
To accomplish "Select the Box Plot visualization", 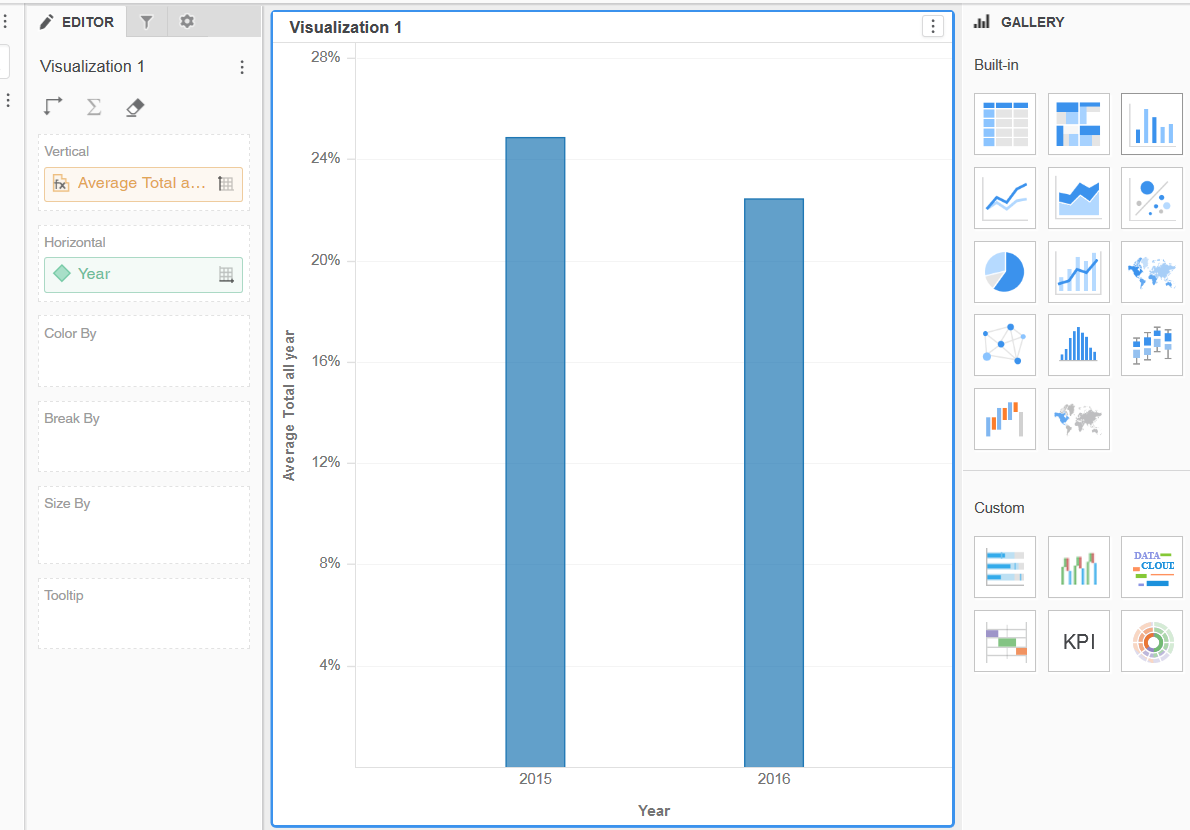I will [x=1151, y=345].
